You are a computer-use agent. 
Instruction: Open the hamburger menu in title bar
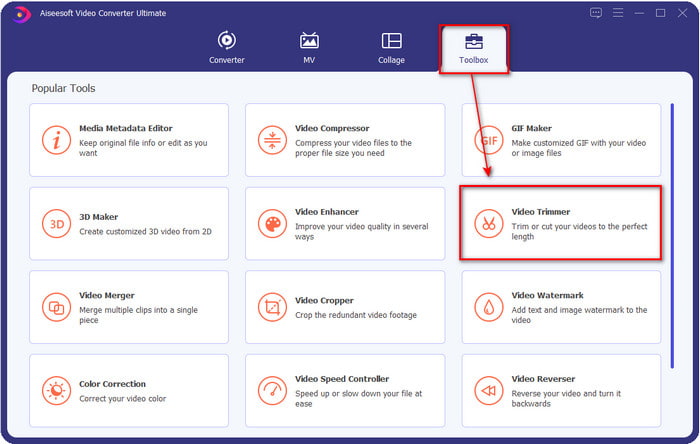(618, 13)
